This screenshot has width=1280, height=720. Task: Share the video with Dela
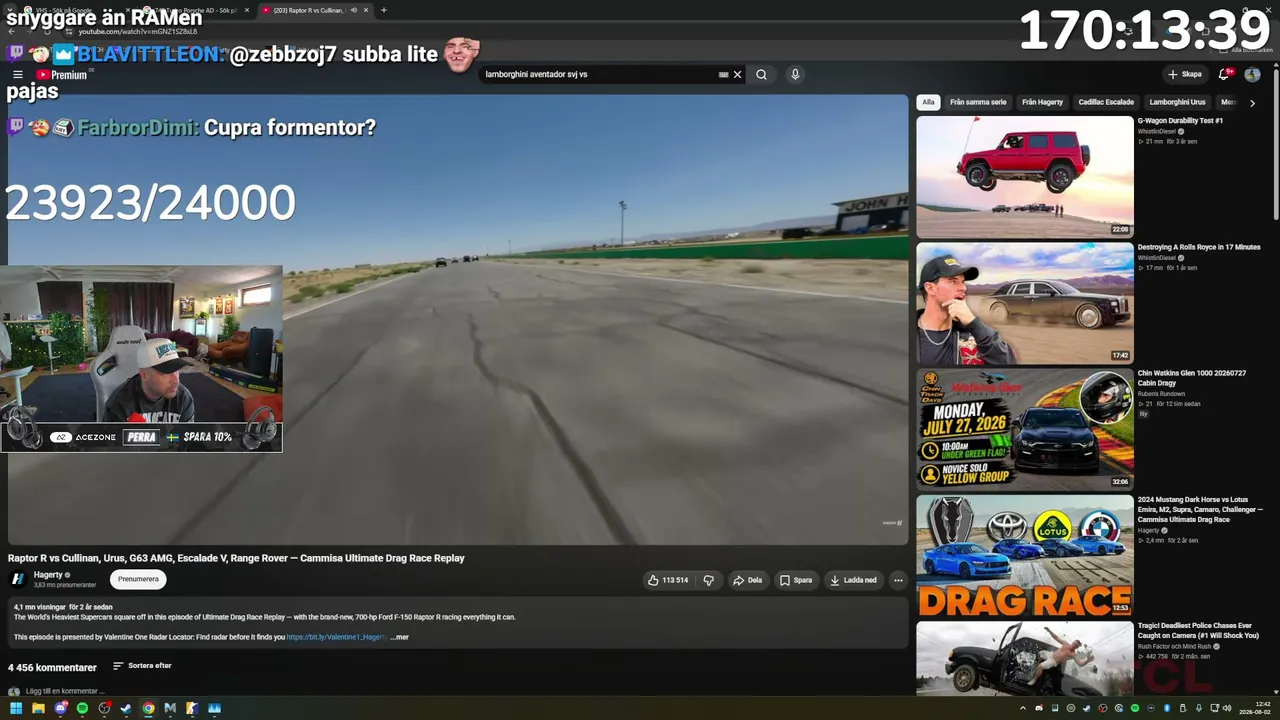pyautogui.click(x=747, y=580)
